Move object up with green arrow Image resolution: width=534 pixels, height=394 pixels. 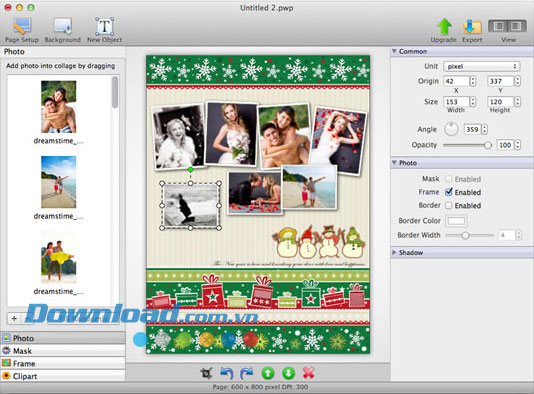tap(268, 373)
